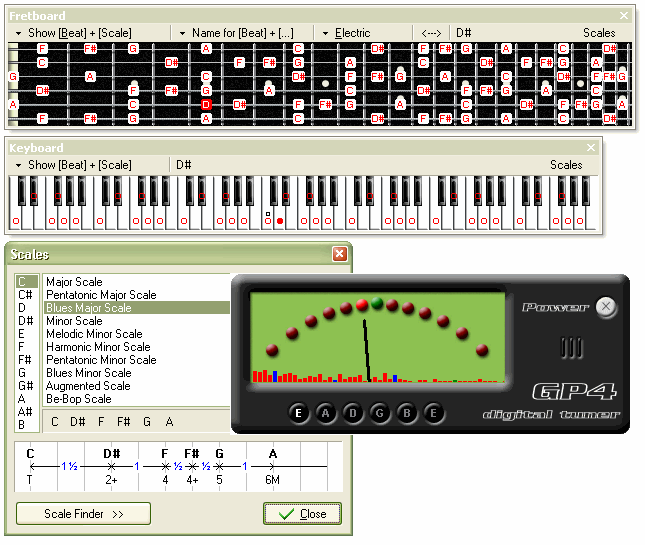The height and width of the screenshot is (545, 645).
Task: Open Scales from the Keyboard toolbar
Action: [566, 165]
